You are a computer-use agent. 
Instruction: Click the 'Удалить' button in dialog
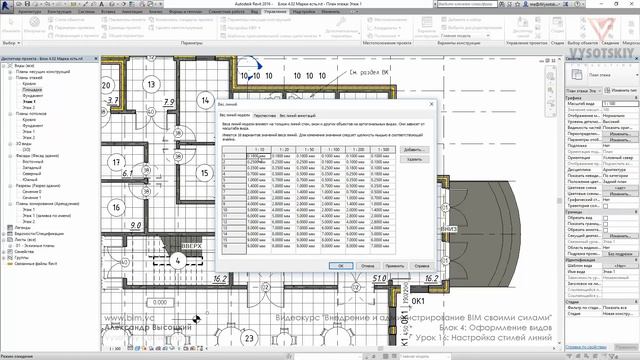point(414,160)
